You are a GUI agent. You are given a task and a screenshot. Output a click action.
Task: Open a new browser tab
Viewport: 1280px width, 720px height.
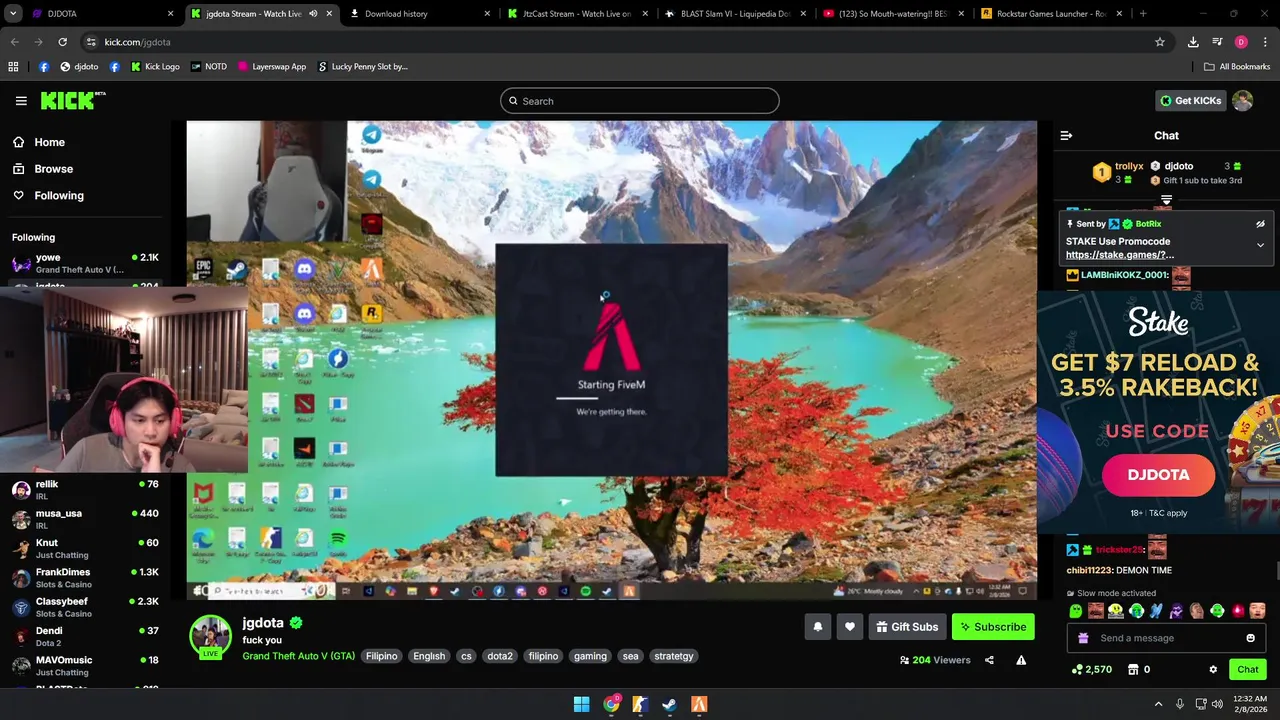(x=1143, y=14)
